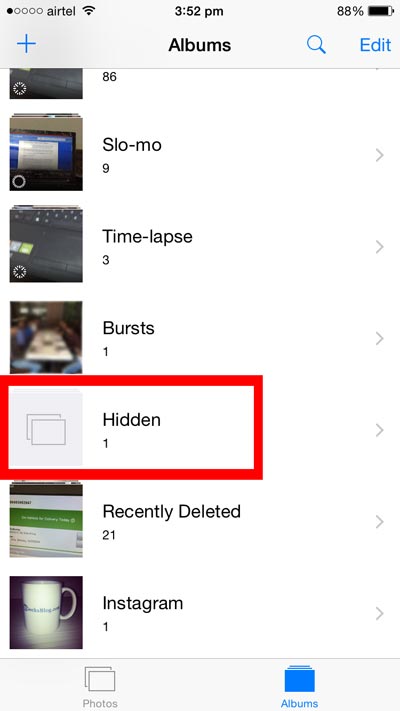Open Instagram mug photo thumbnail
Image resolution: width=400 pixels, height=711 pixels.
pyautogui.click(x=46, y=612)
